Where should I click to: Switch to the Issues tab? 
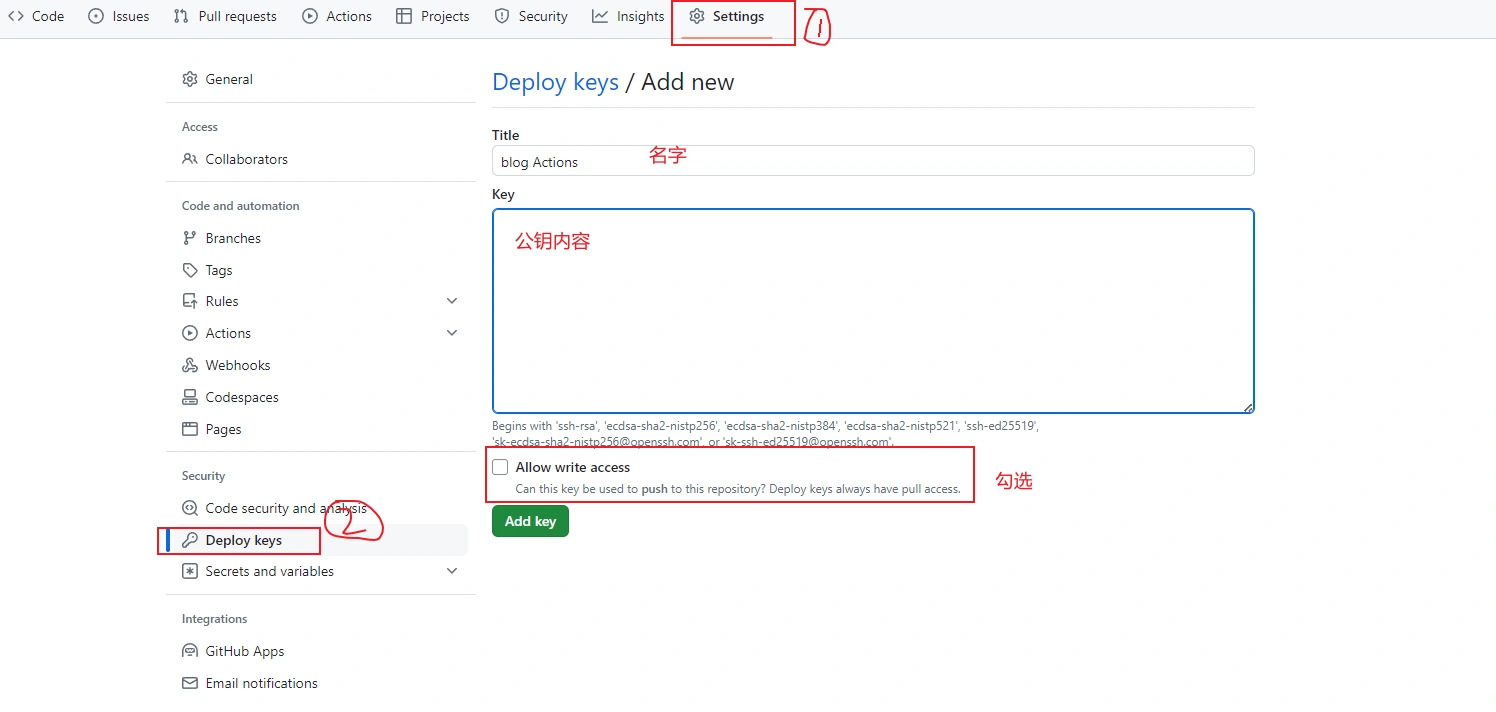click(x=119, y=16)
